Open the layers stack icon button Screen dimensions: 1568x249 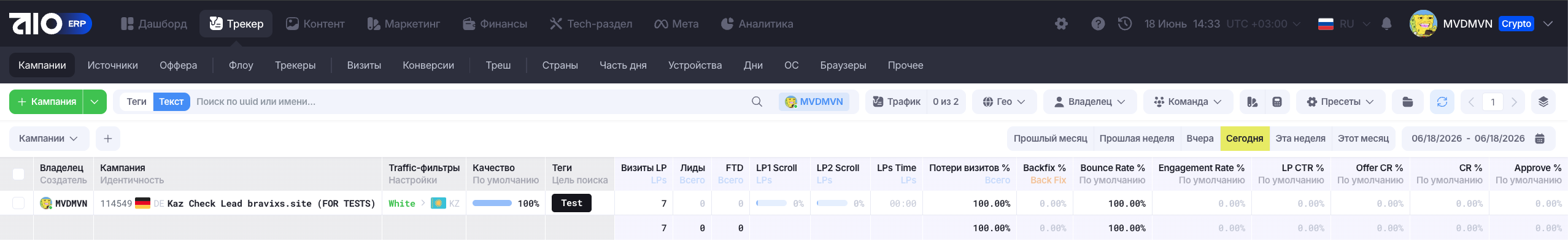[1543, 102]
